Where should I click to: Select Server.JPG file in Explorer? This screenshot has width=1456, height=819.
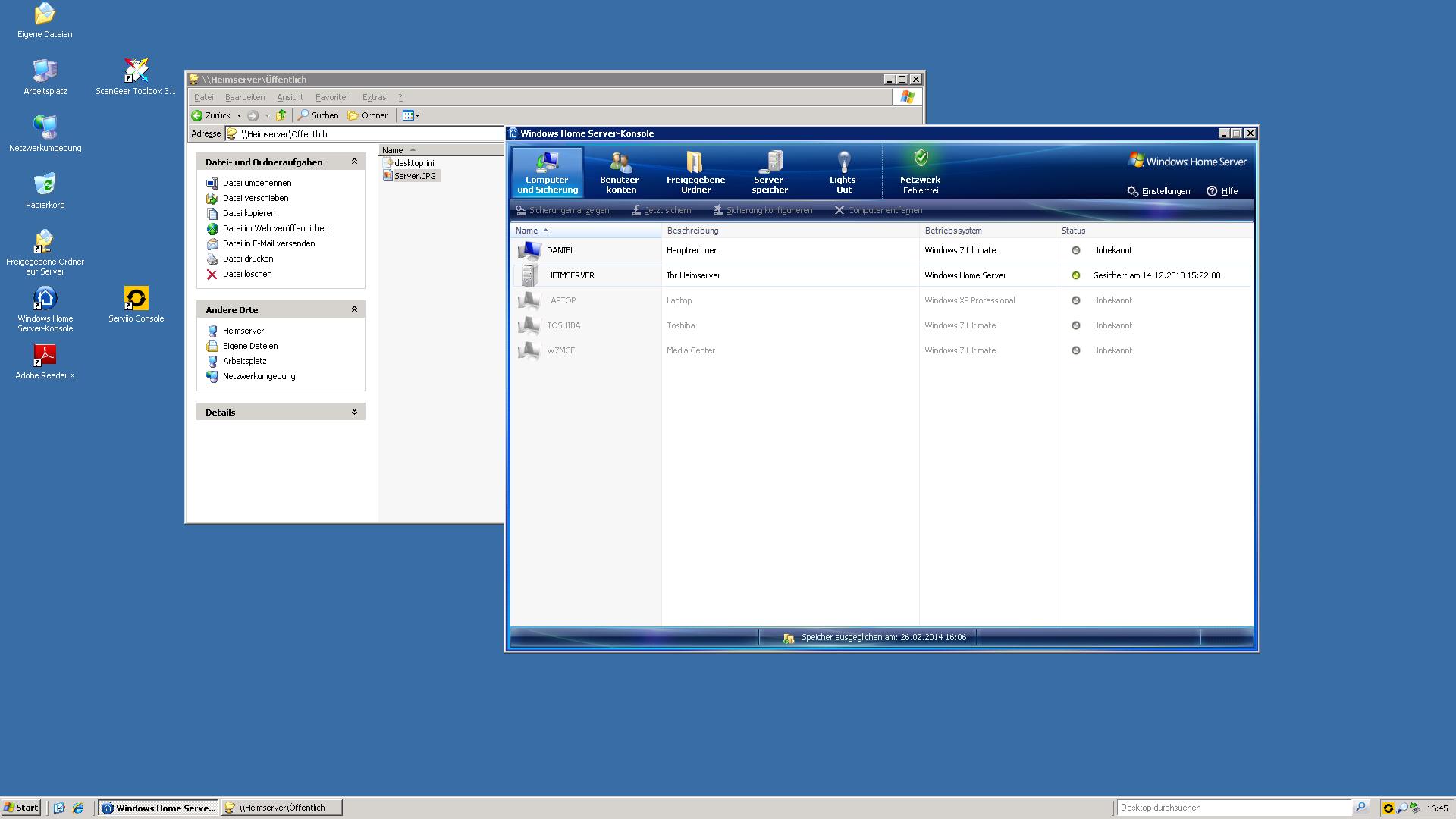tap(410, 176)
